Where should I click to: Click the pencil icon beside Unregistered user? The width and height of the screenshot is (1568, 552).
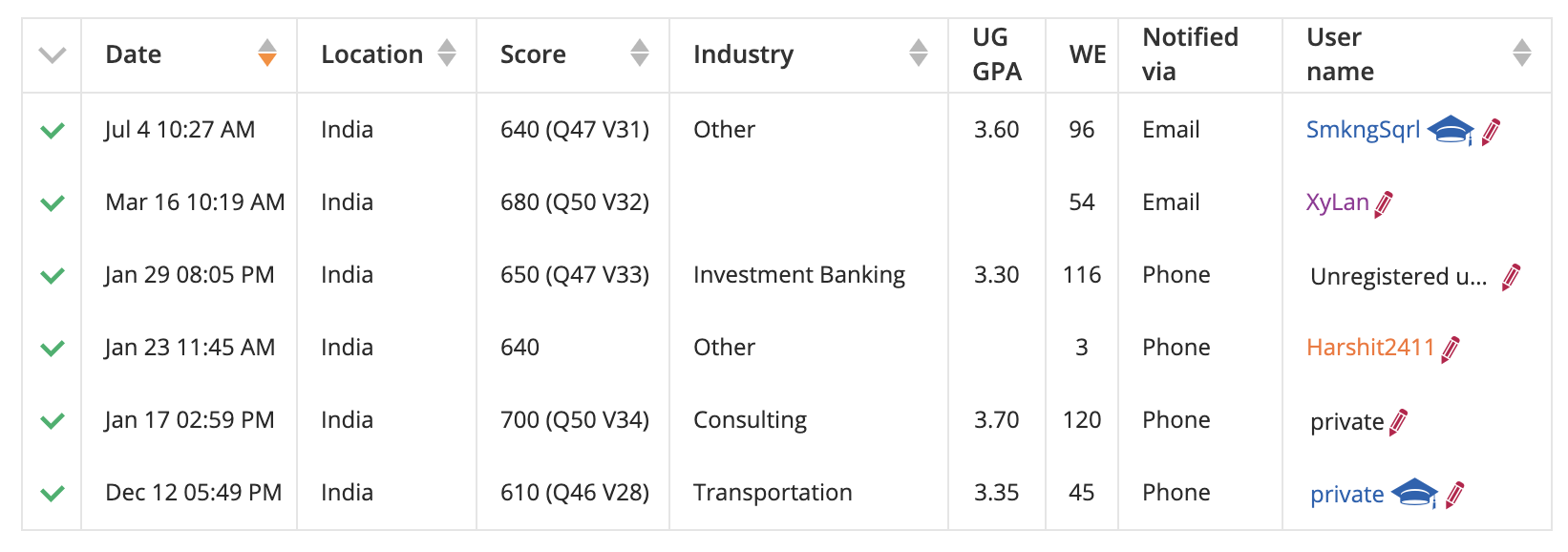(1512, 277)
